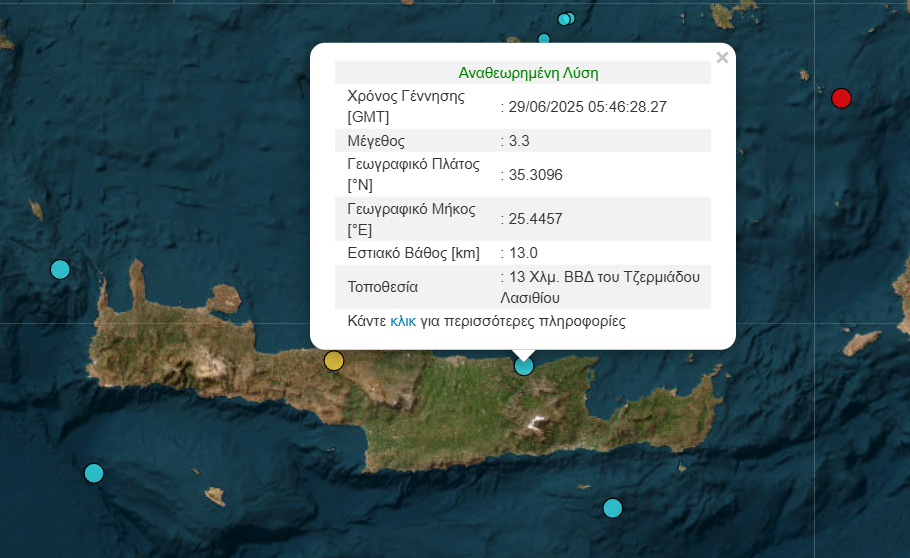Click the longitude value 25.4457

(536, 219)
